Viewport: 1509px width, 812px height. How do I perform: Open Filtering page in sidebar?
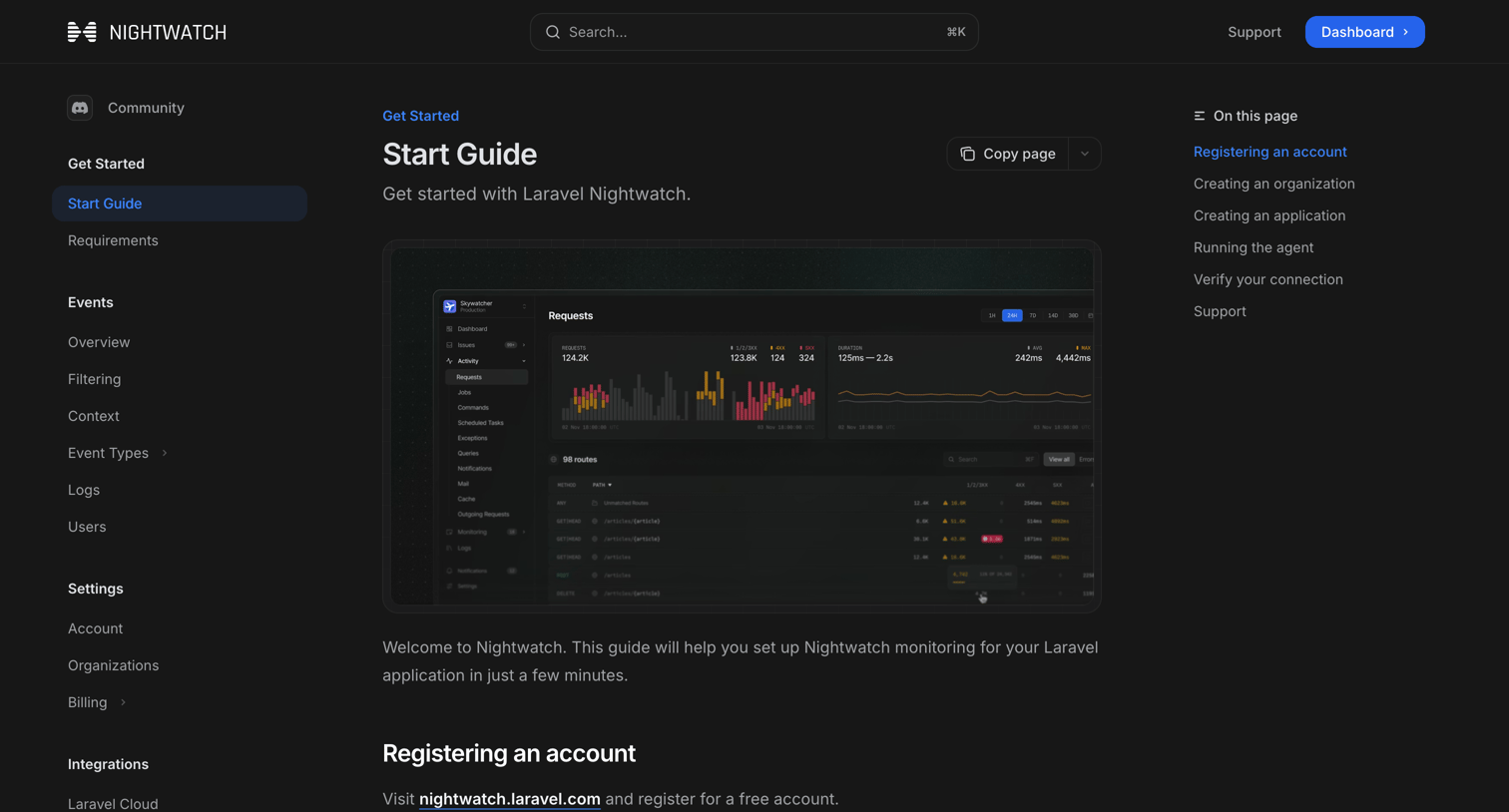tap(94, 379)
